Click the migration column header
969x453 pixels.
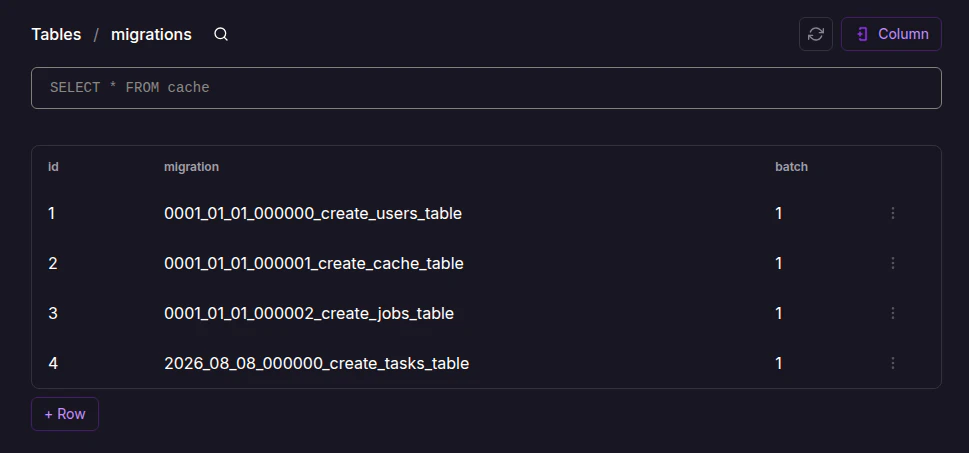[192, 167]
